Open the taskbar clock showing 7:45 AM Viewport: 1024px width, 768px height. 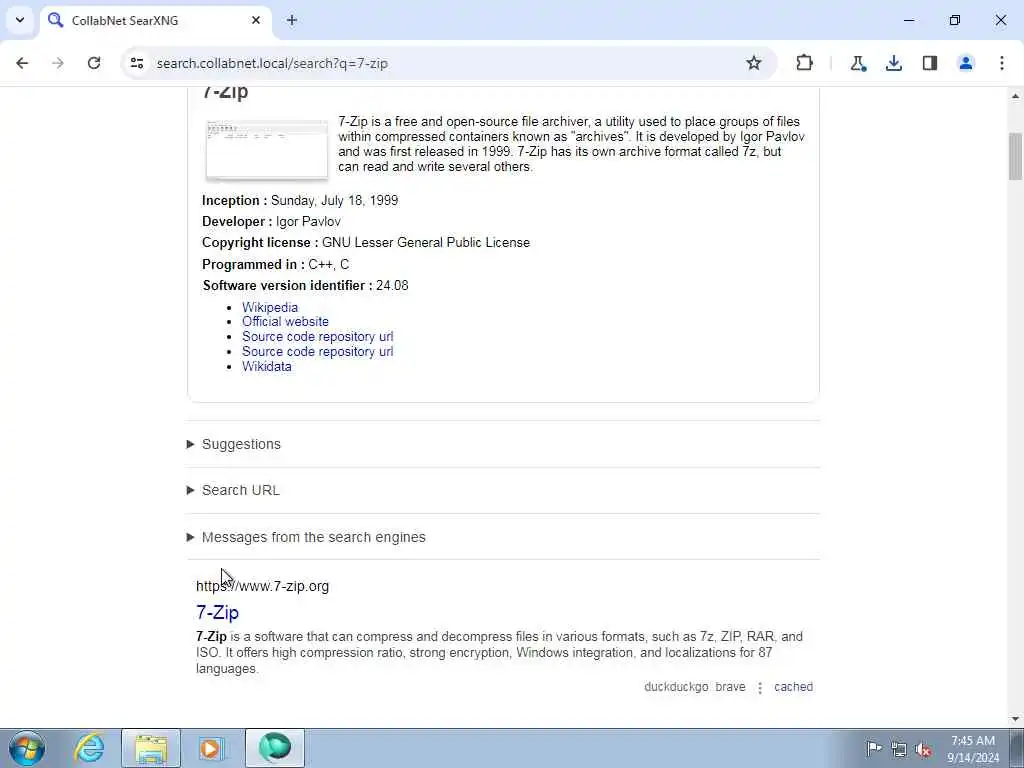[973, 749]
